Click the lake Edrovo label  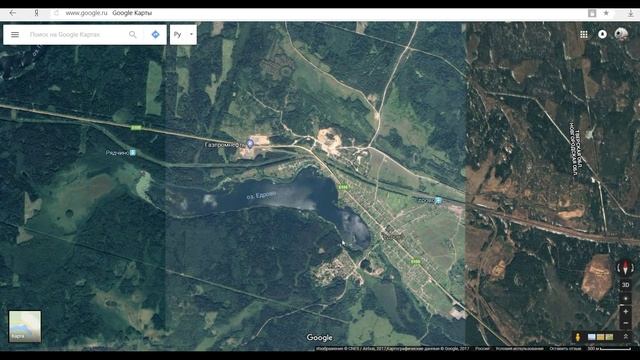261,195
